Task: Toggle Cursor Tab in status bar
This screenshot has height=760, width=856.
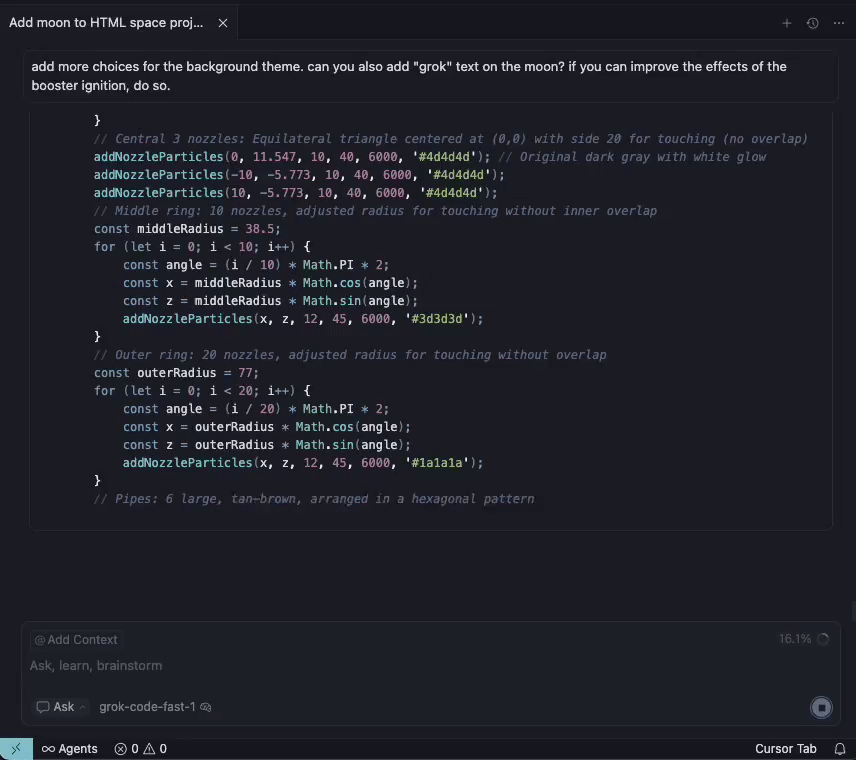Action: coord(785,748)
